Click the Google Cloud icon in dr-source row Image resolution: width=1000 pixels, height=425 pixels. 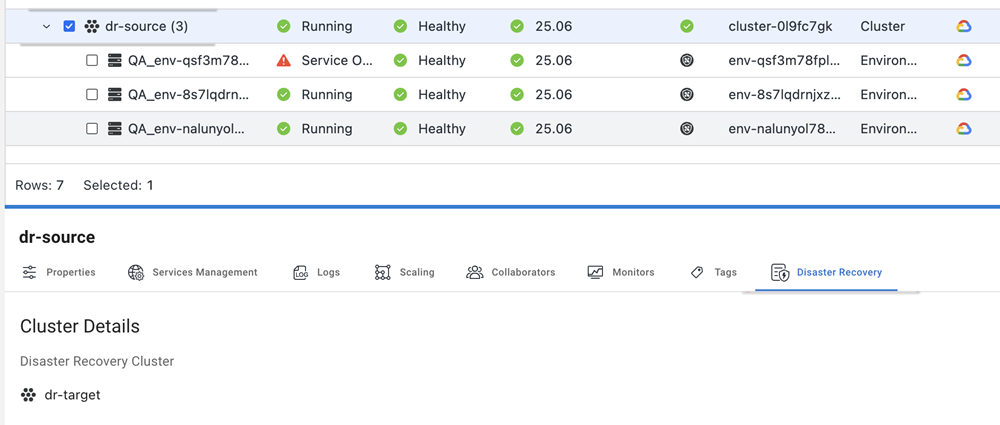pyautogui.click(x=964, y=27)
